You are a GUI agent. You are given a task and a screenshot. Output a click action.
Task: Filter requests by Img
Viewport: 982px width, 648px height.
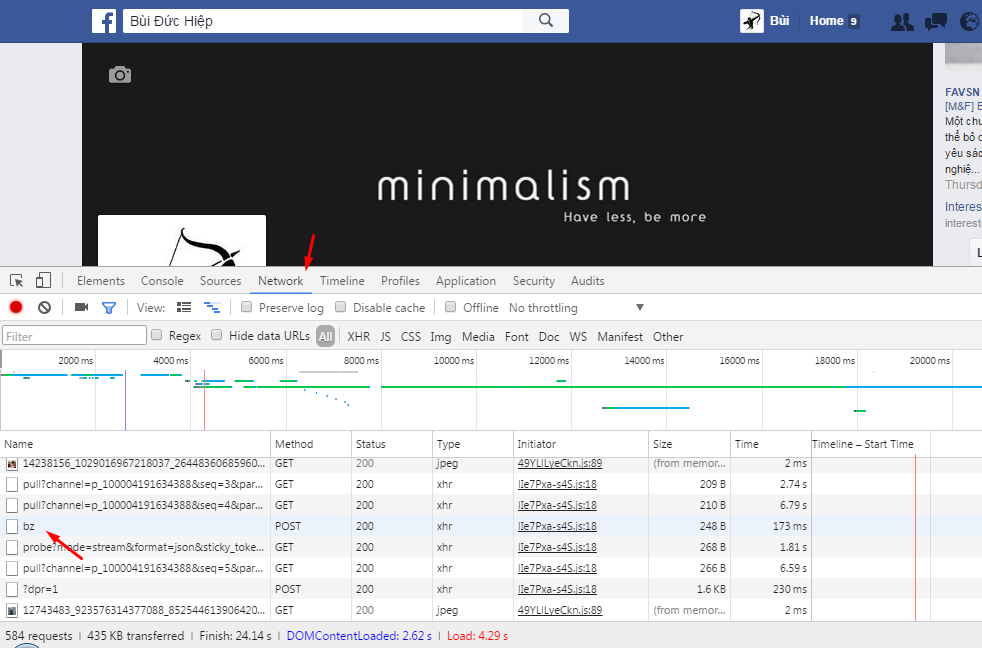pos(441,337)
